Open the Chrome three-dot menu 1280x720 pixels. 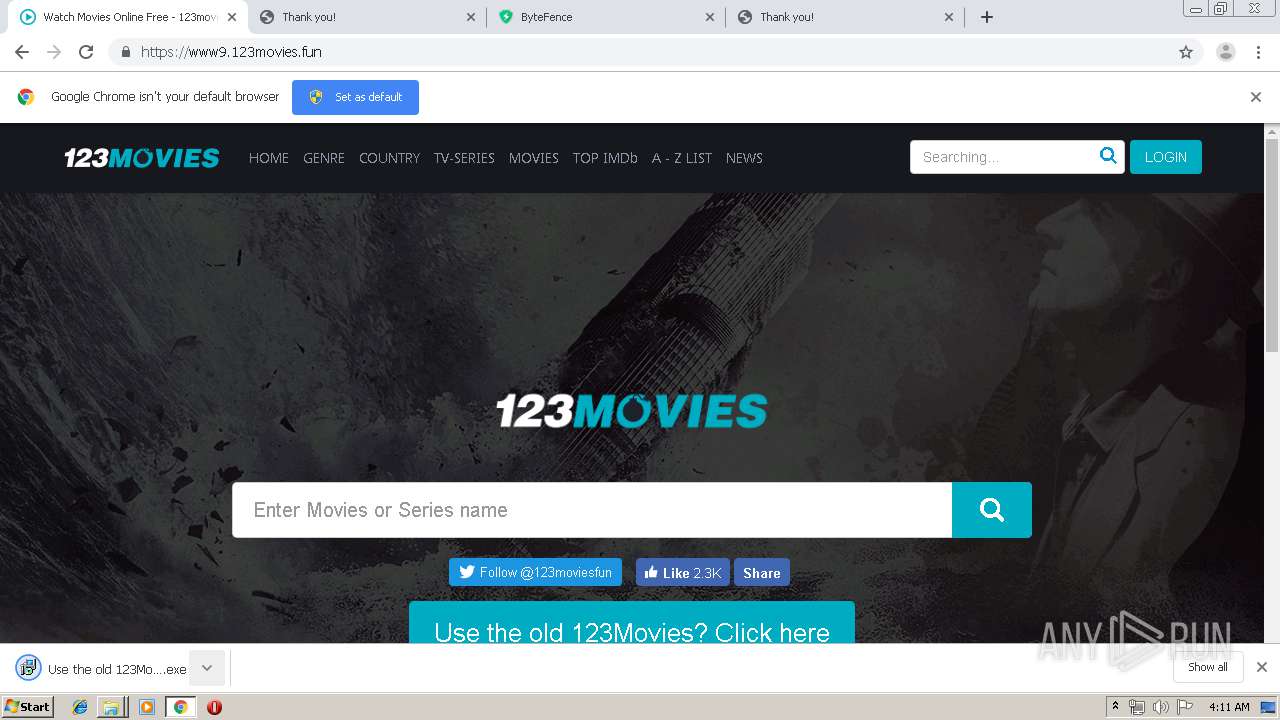pyautogui.click(x=1258, y=52)
